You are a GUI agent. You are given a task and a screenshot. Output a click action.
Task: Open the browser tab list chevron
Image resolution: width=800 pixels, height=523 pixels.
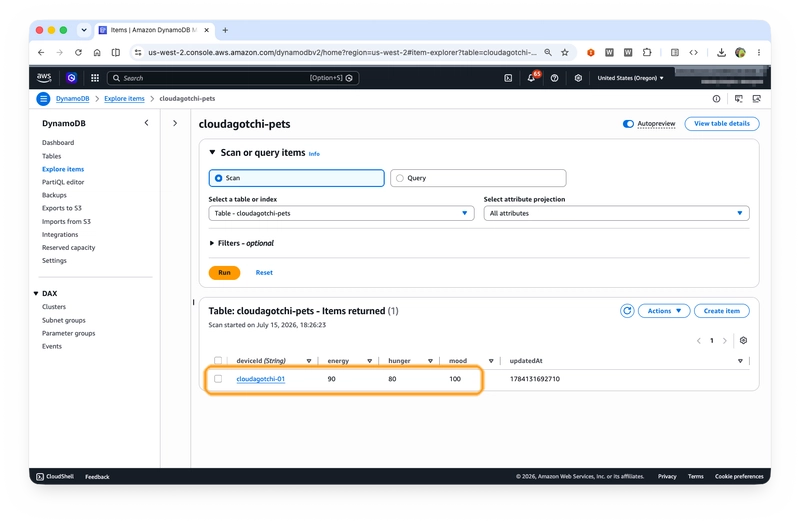pyautogui.click(x=84, y=30)
